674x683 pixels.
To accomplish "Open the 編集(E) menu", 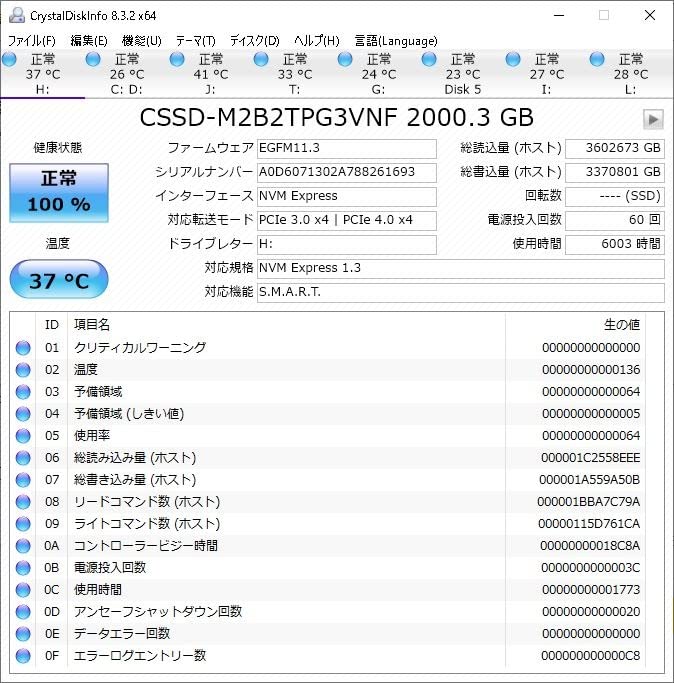I will point(89,41).
